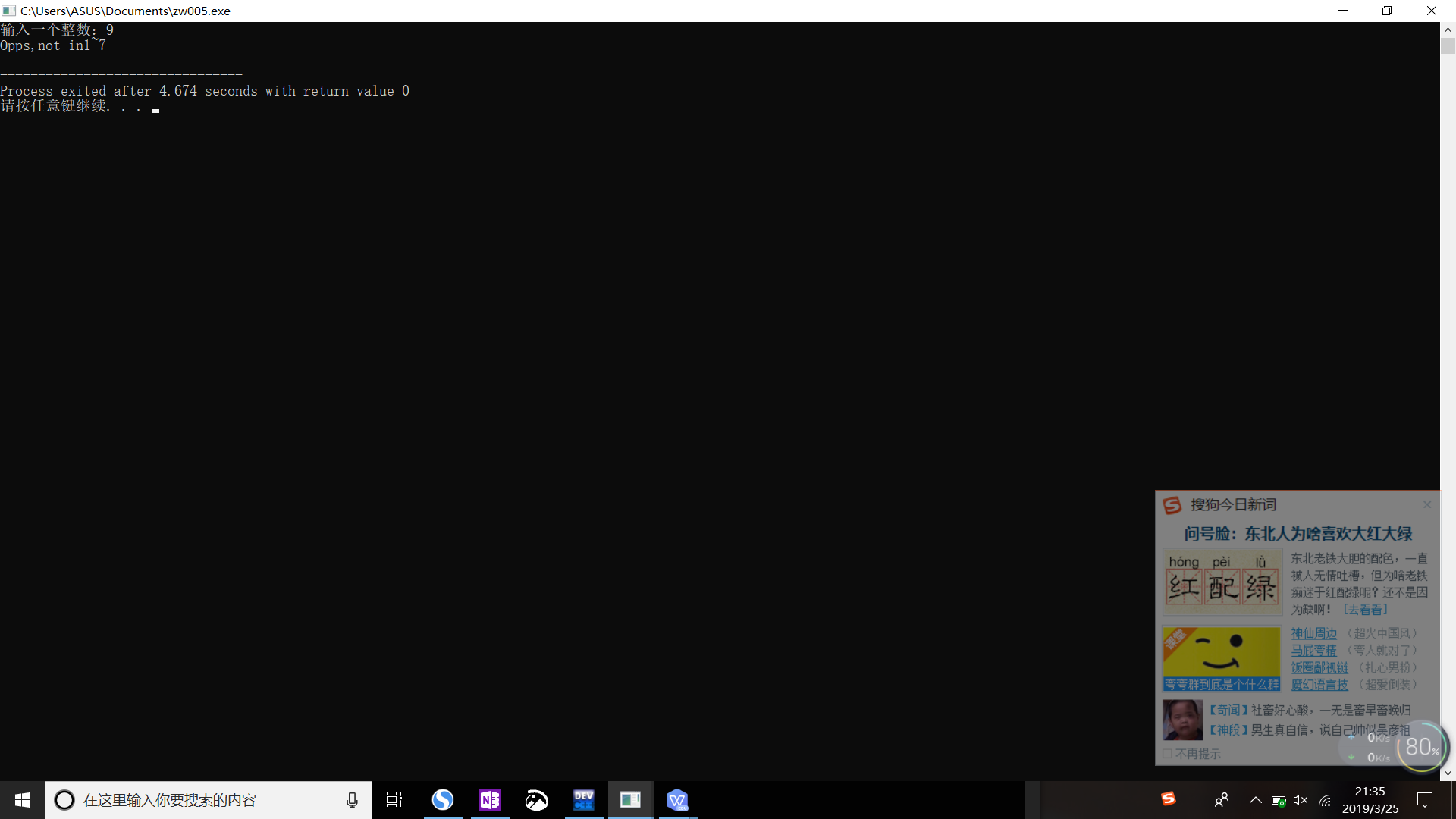The height and width of the screenshot is (819, 1456).
Task: Open the Action Center notifications
Action: tap(1425, 800)
